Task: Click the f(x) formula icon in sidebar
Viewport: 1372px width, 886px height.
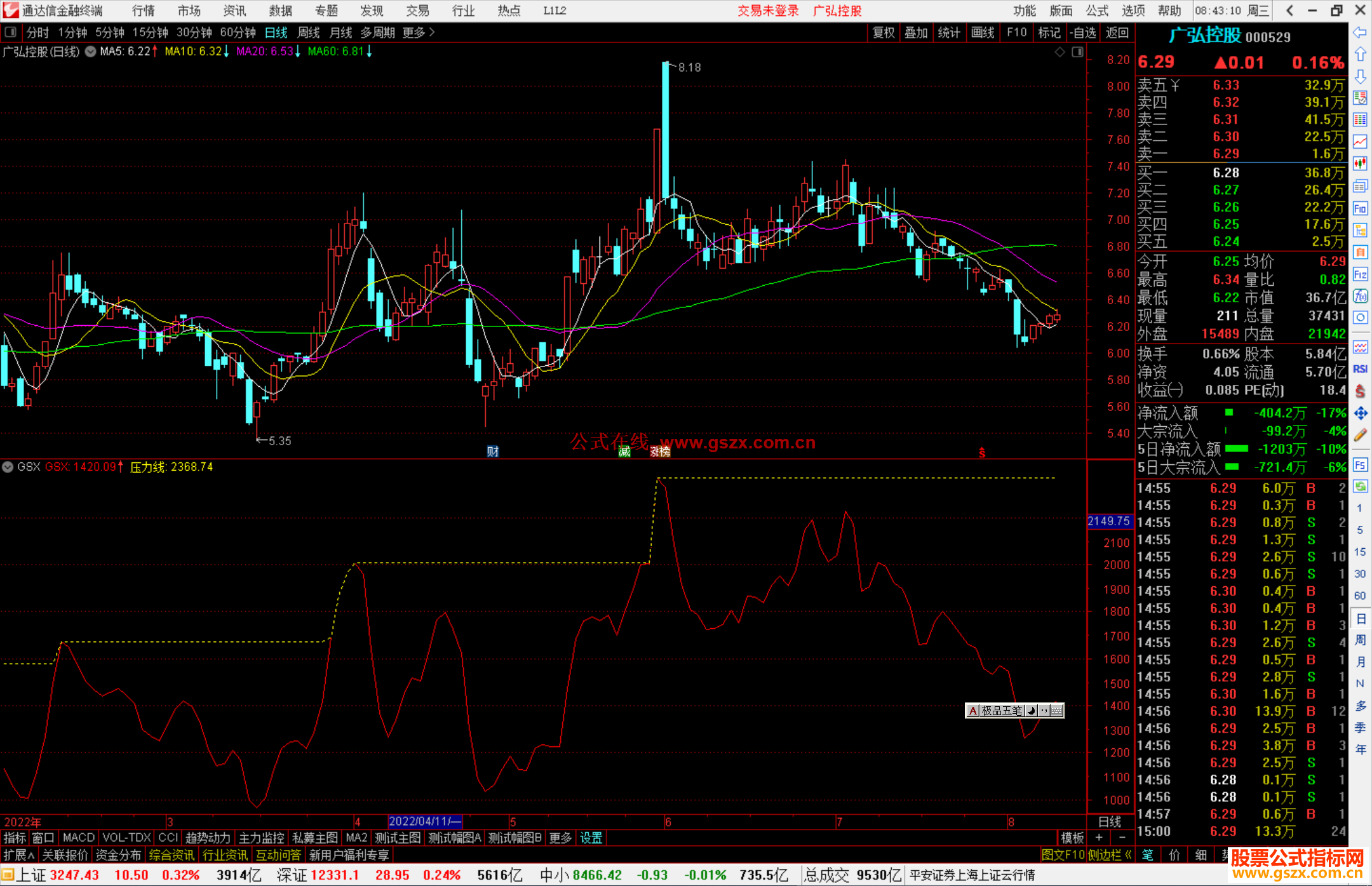Action: 1360,296
